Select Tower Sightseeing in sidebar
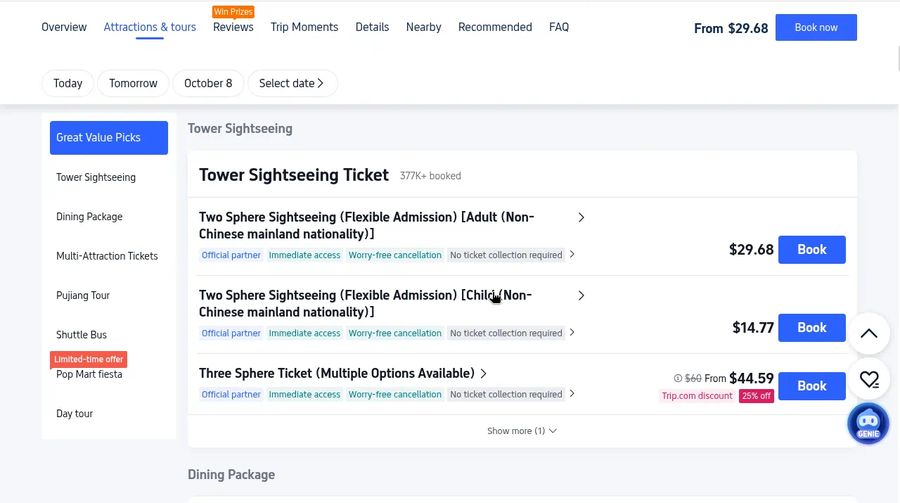 pyautogui.click(x=96, y=177)
